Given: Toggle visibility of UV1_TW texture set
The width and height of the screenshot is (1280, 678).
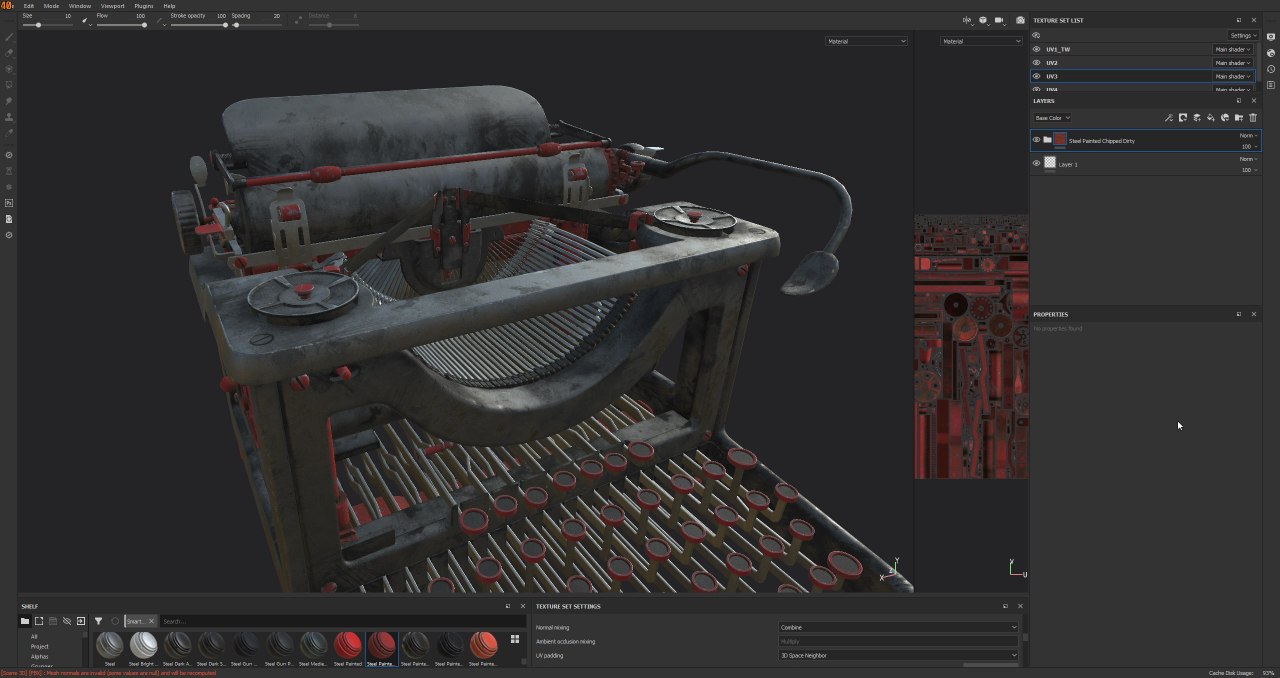Looking at the screenshot, I should click(1037, 49).
